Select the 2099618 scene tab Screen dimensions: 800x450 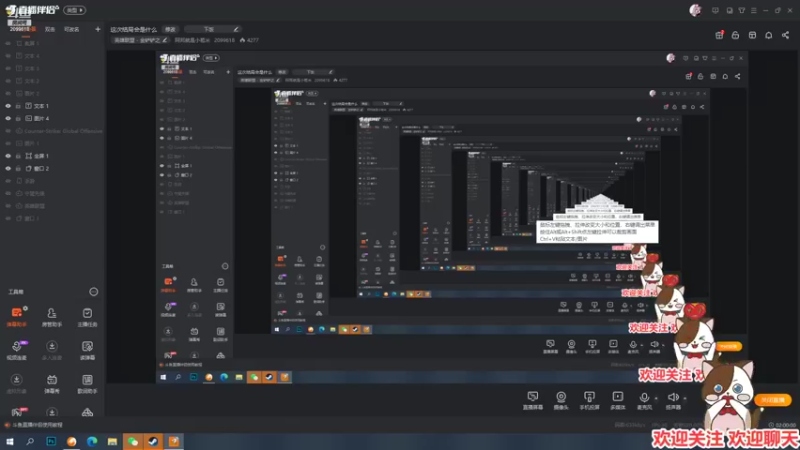[22, 29]
